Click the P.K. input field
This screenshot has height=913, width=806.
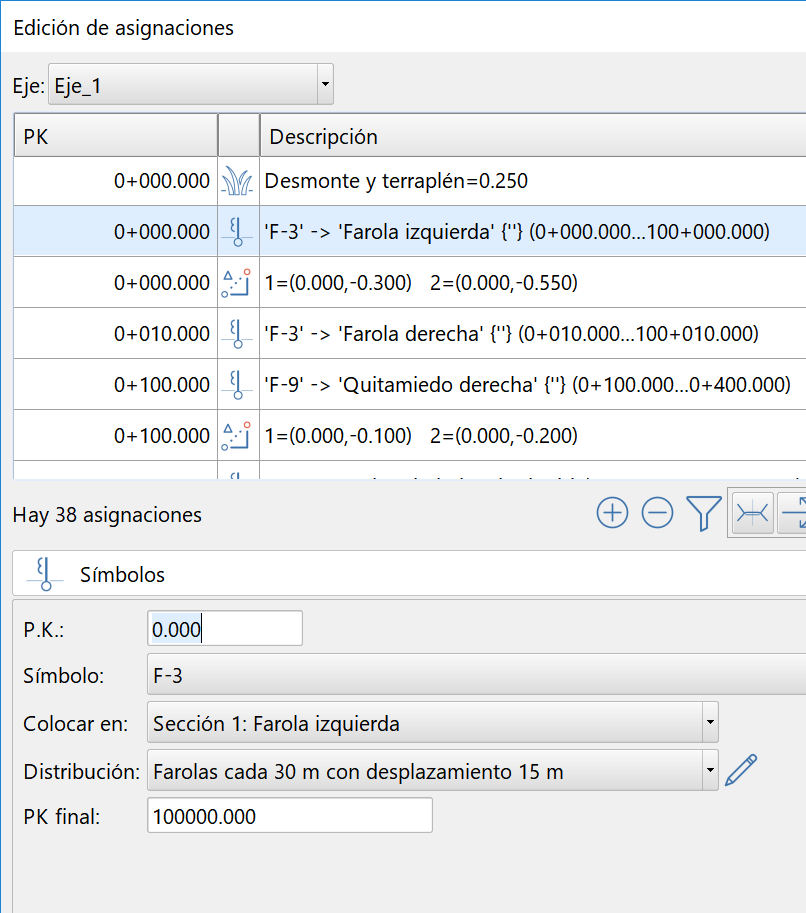(x=224, y=629)
